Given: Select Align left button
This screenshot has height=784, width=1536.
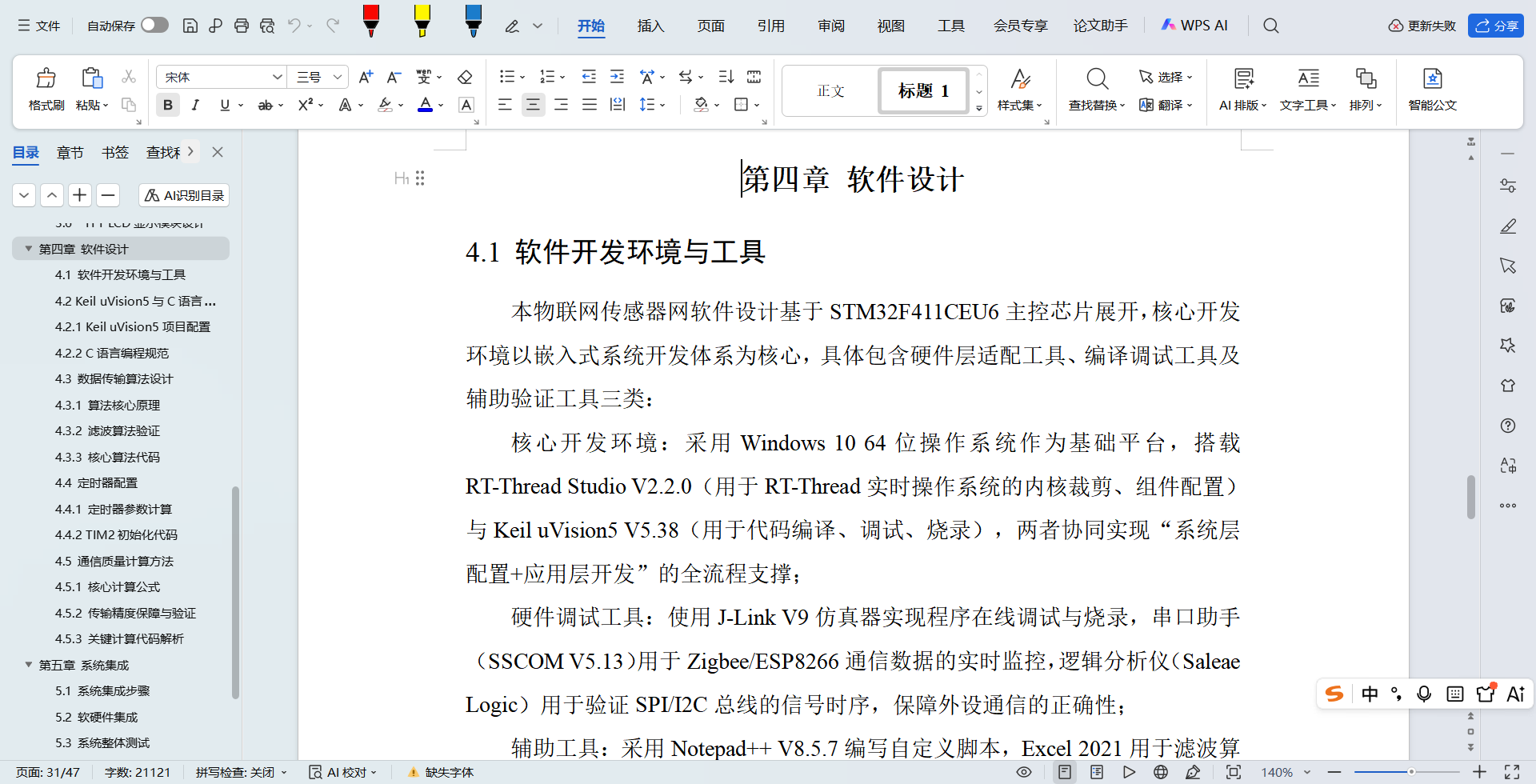Looking at the screenshot, I should (505, 105).
